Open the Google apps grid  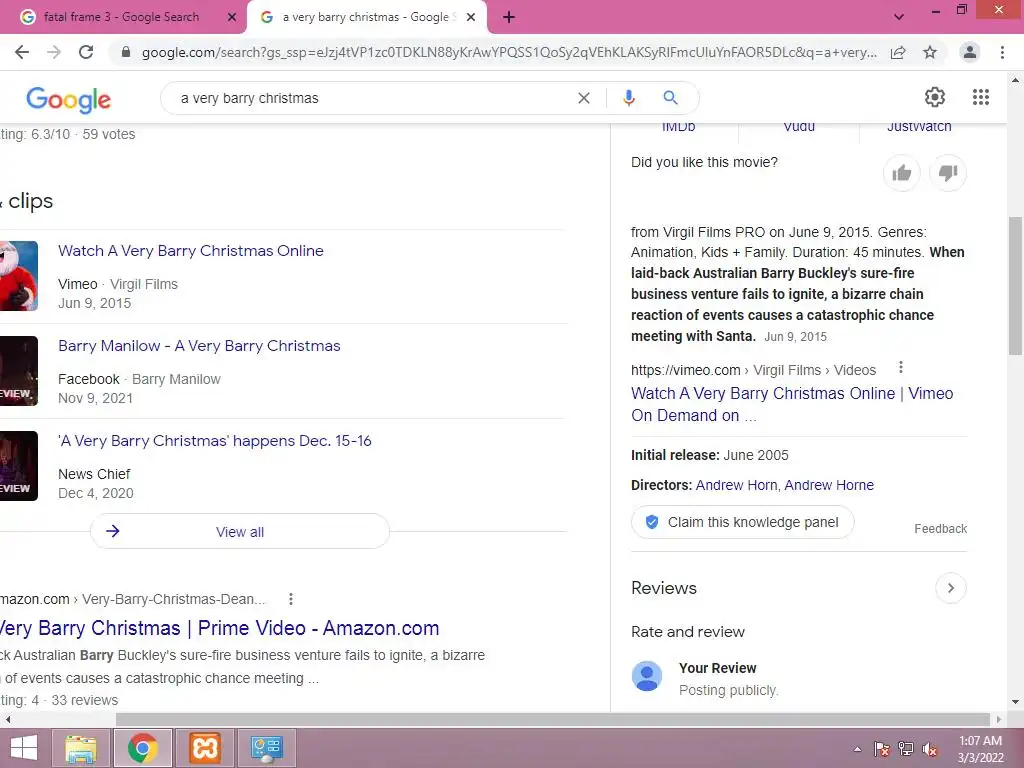coord(980,97)
